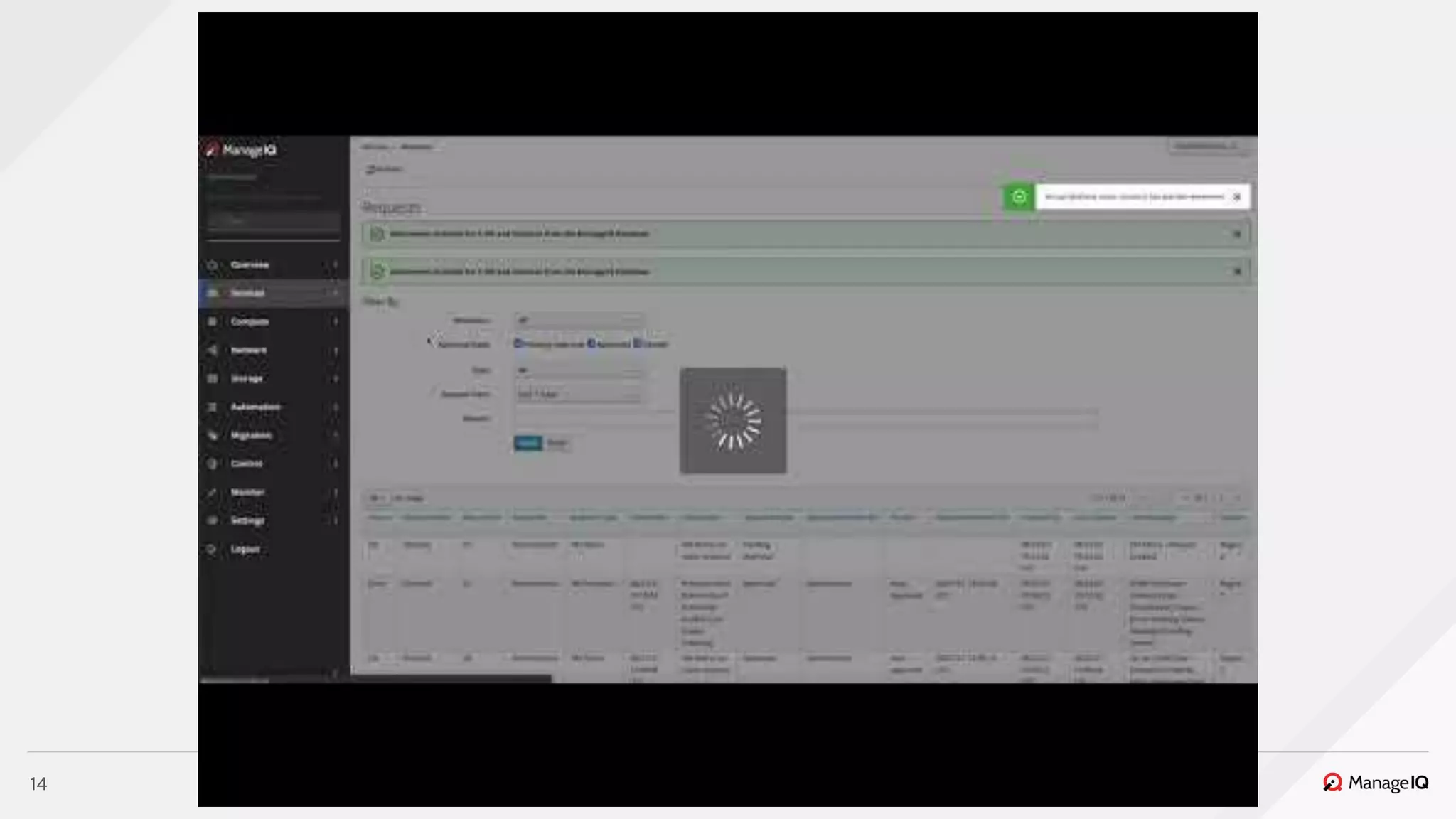Dismiss the white toast notification
The image size is (1456, 819).
1237,197
